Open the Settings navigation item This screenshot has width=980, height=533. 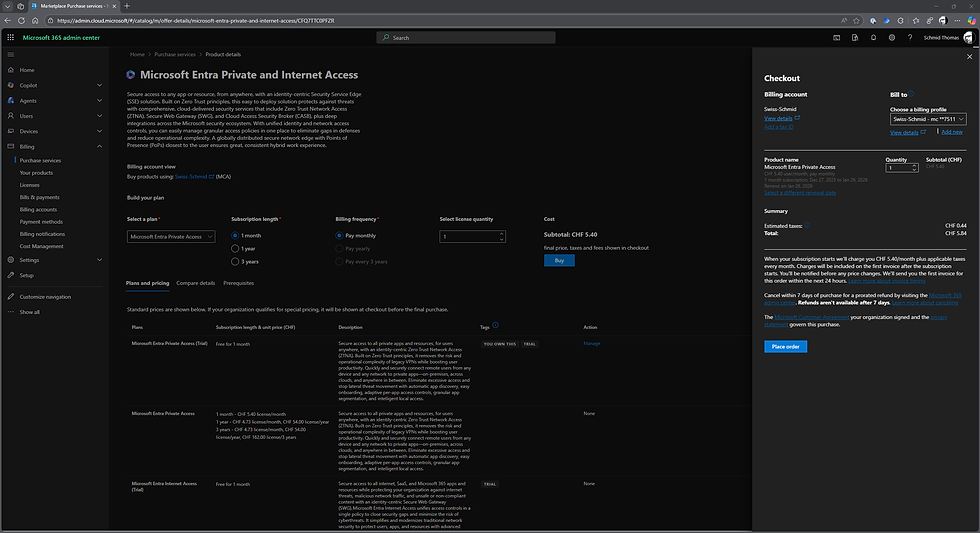pyautogui.click(x=29, y=260)
